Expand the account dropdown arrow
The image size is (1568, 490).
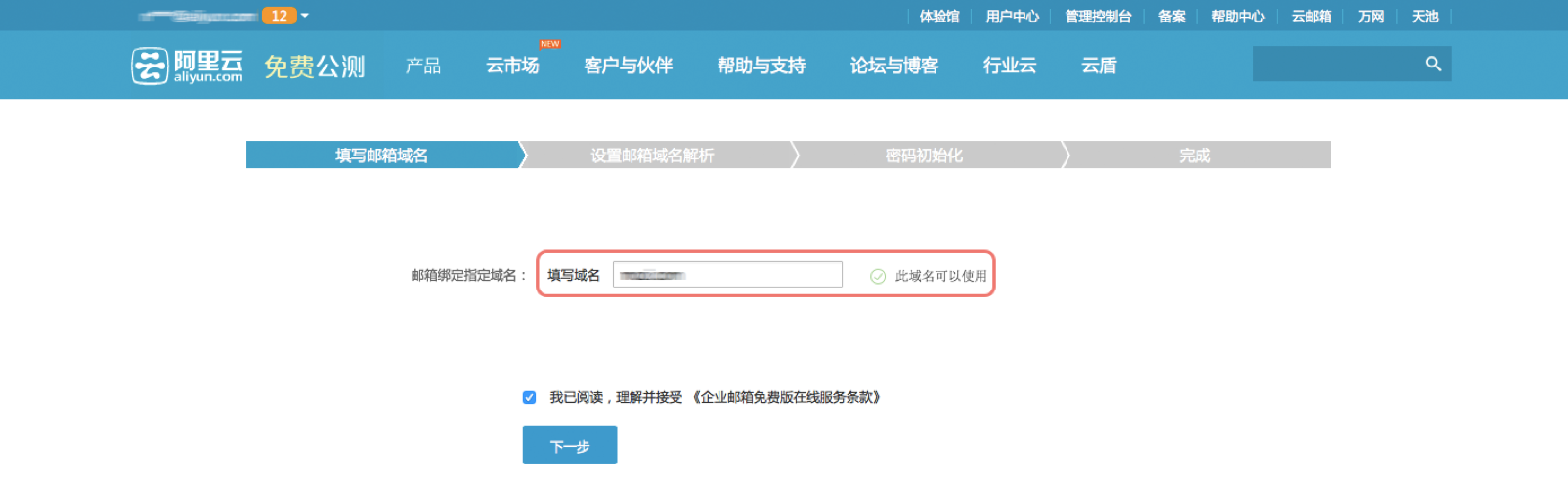[305, 16]
